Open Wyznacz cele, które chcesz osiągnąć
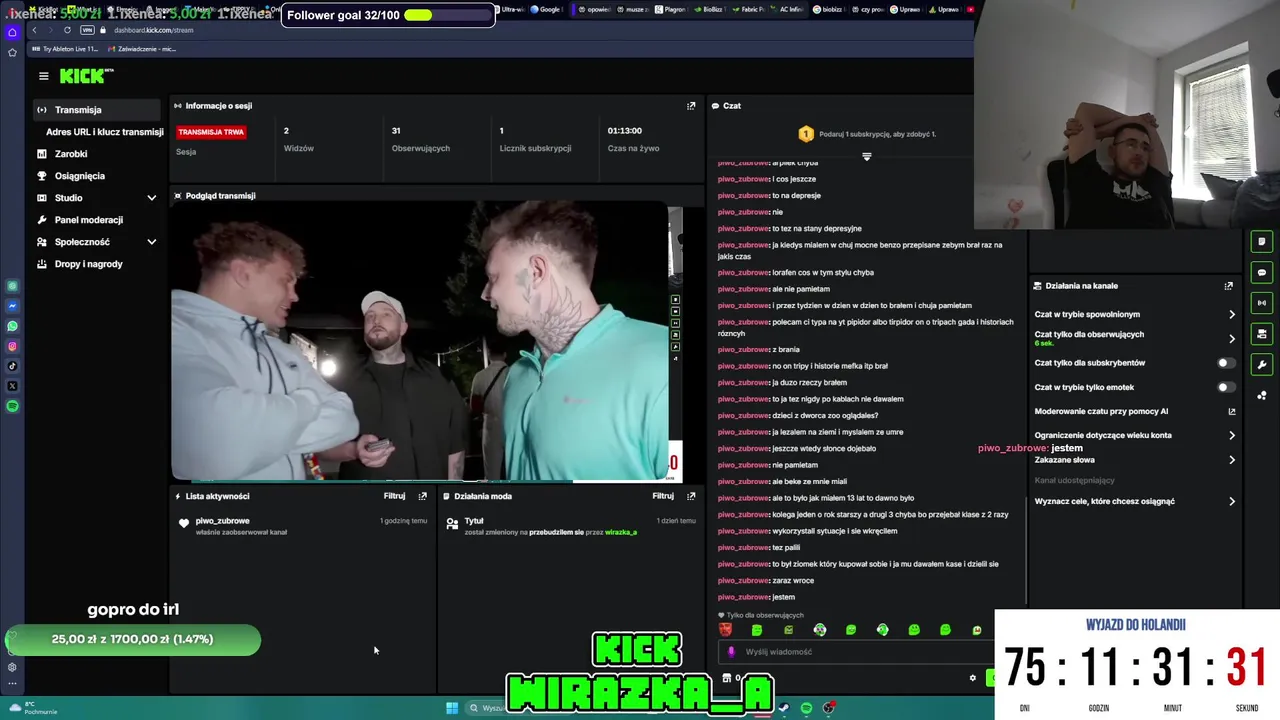The image size is (1280, 720). [1134, 501]
